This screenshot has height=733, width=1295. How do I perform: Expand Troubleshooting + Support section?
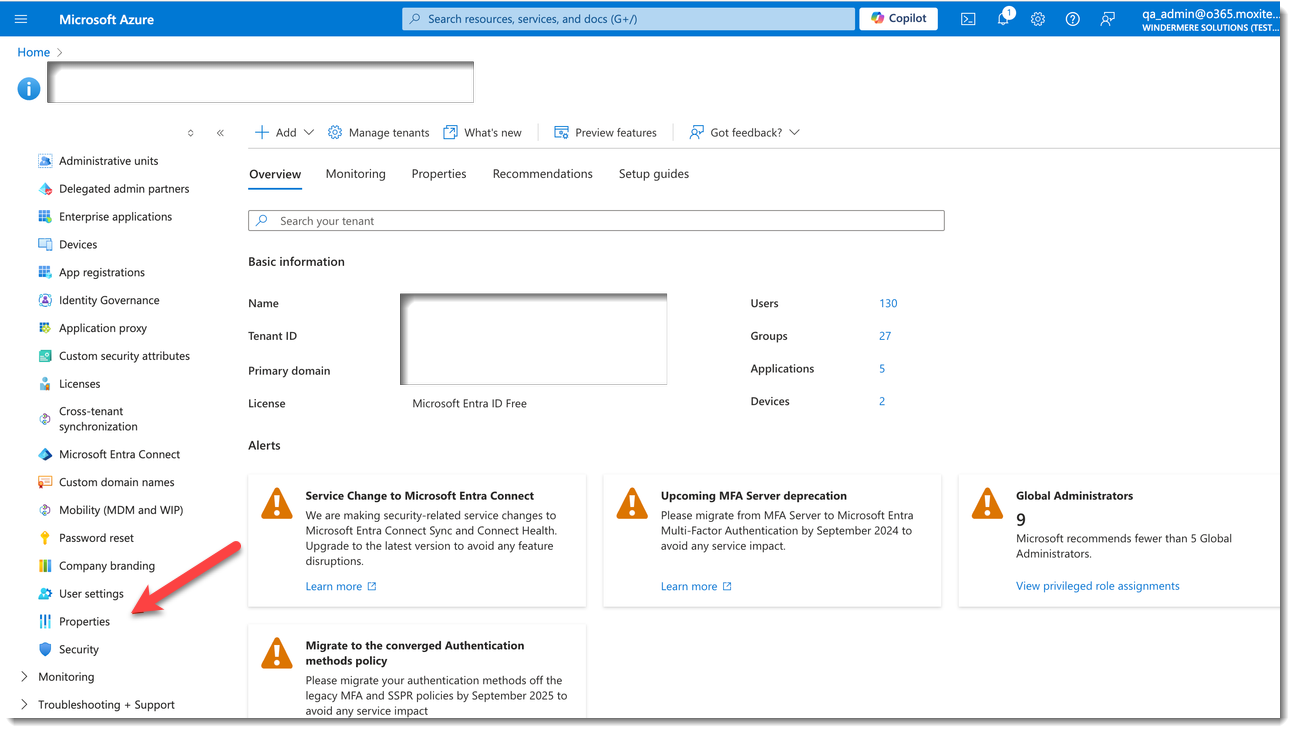click(x=25, y=705)
